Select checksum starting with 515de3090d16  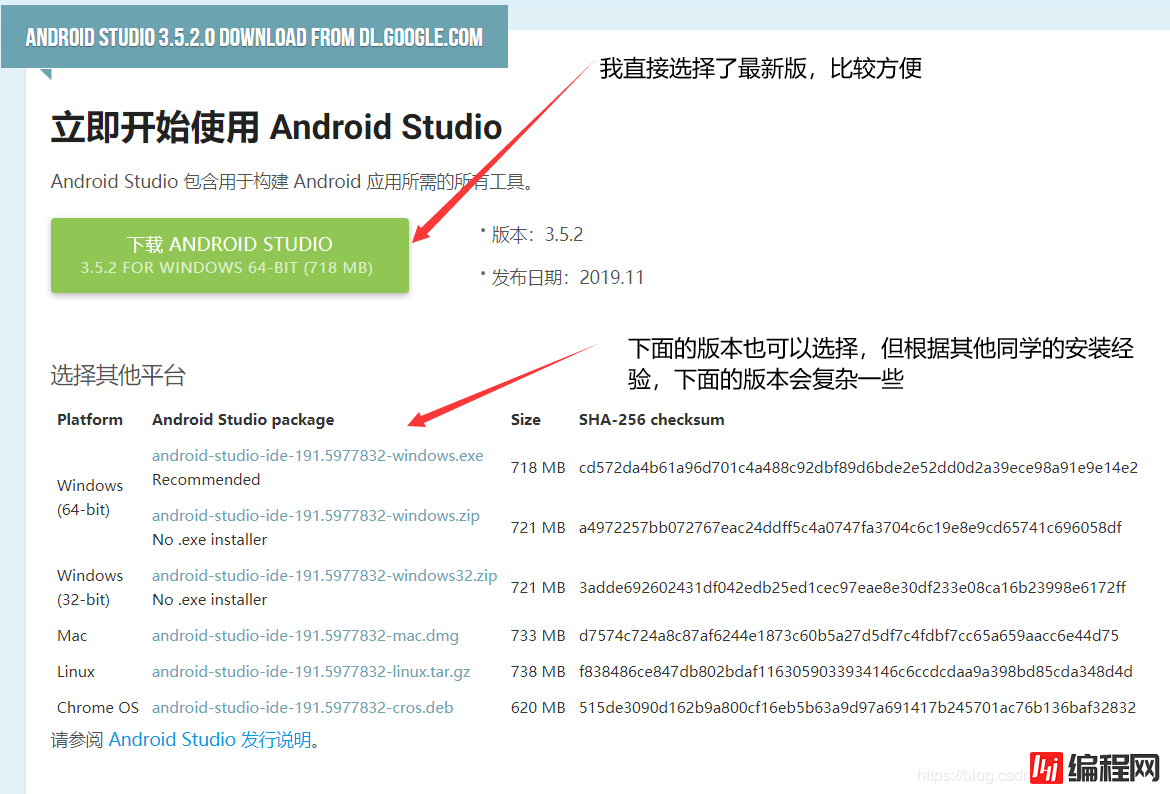tap(857, 707)
